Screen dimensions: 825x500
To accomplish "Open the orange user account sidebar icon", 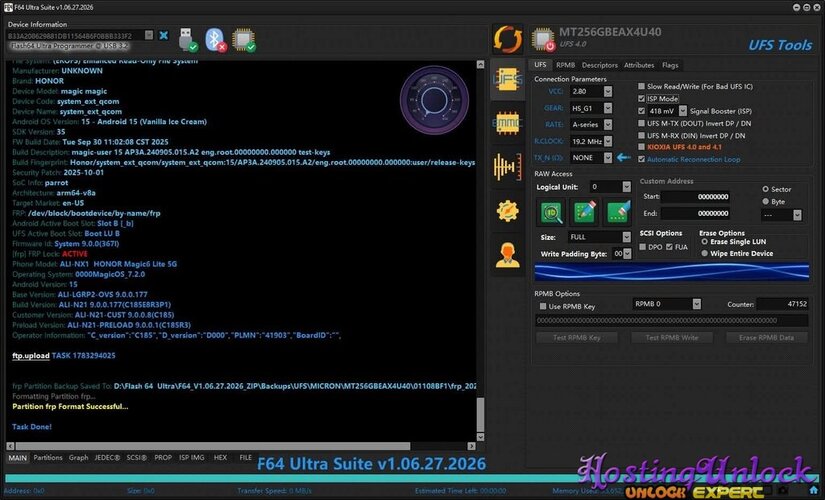I will pyautogui.click(x=508, y=255).
